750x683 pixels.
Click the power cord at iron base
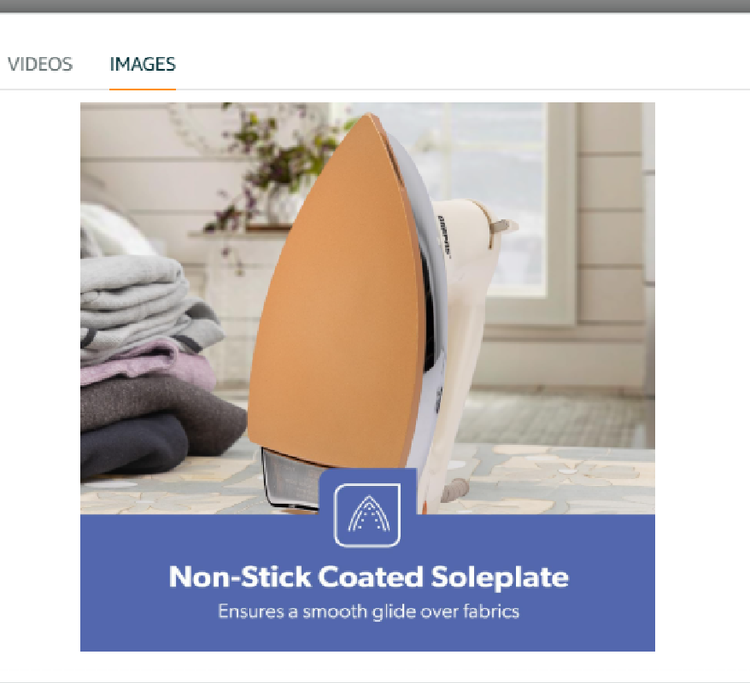(454, 490)
